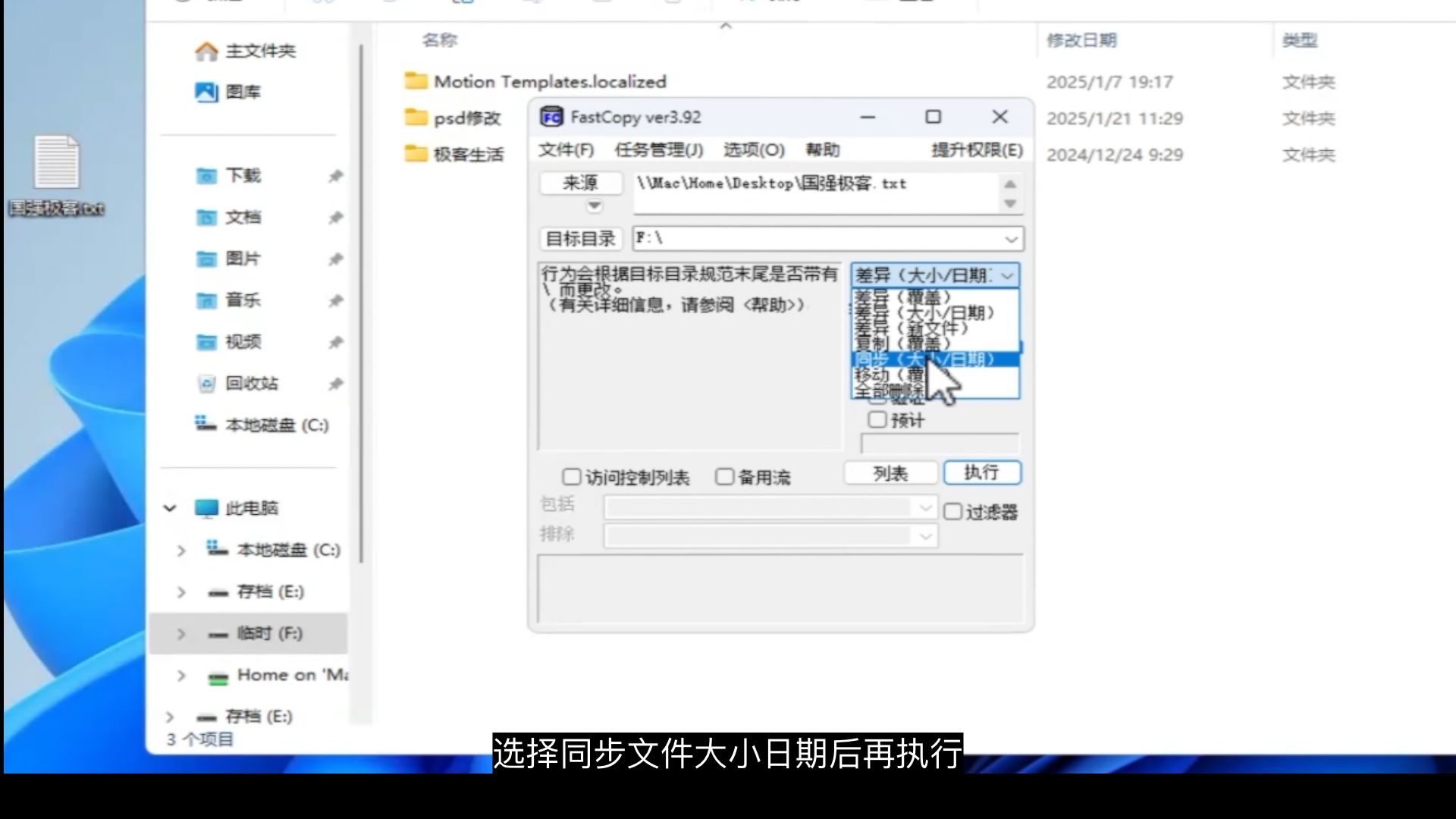Unpin icon next to 文档

click(335, 218)
